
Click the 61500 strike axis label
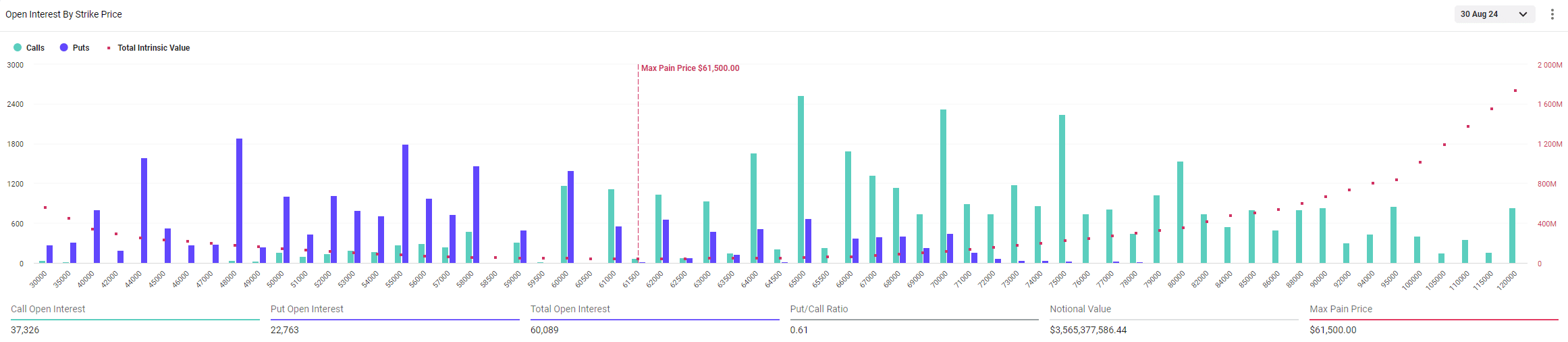[x=631, y=279]
